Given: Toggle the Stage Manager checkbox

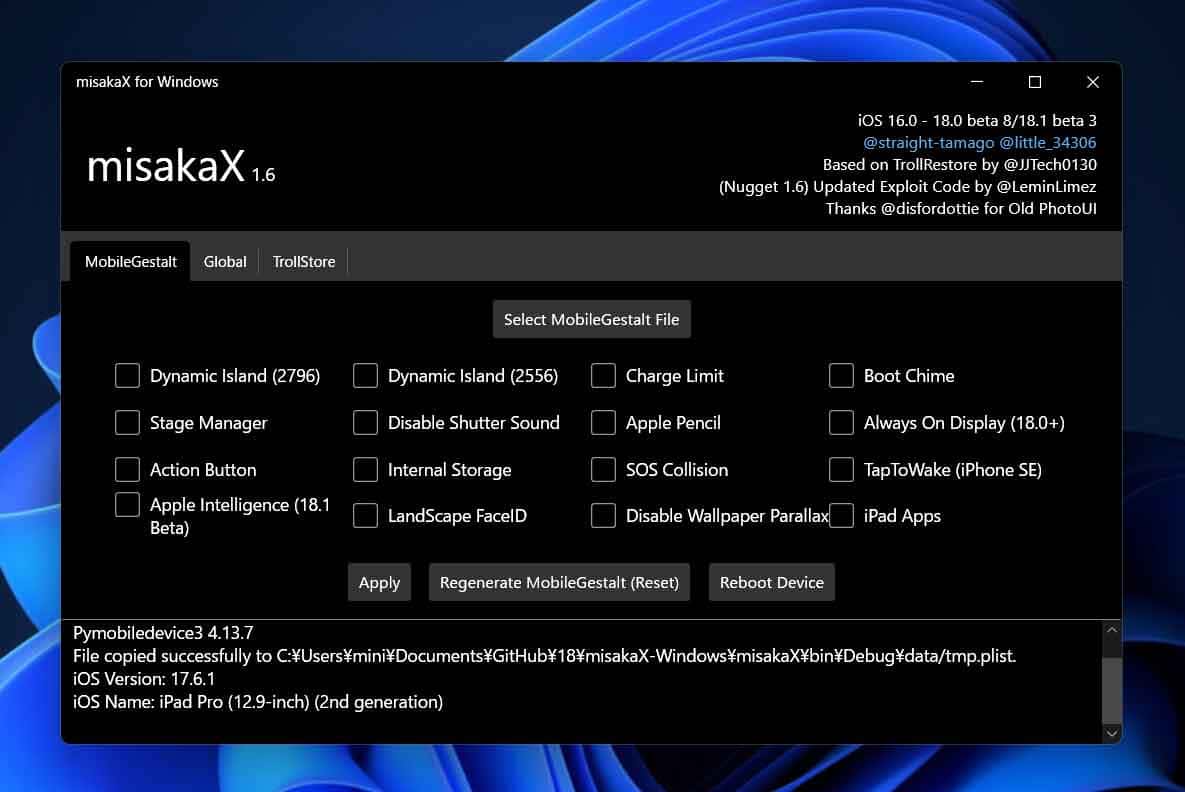Looking at the screenshot, I should click(x=127, y=423).
